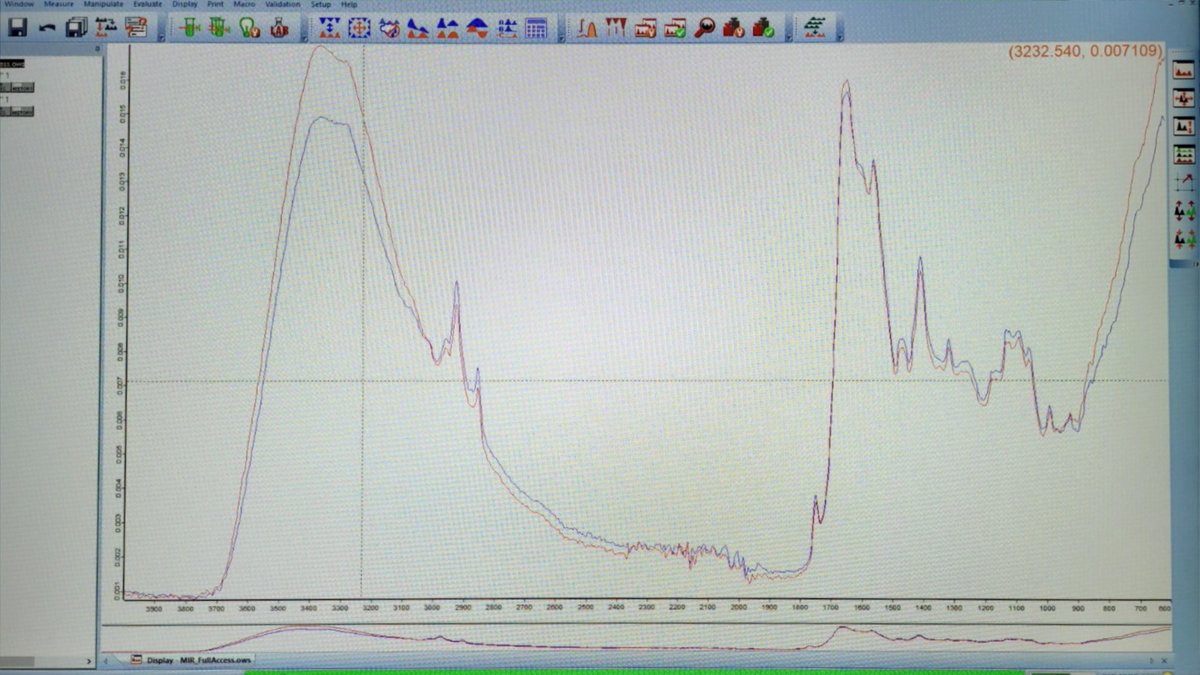This screenshot has width=1200, height=675.
Task: Click the red flask quant setup icon
Action: pos(735,28)
